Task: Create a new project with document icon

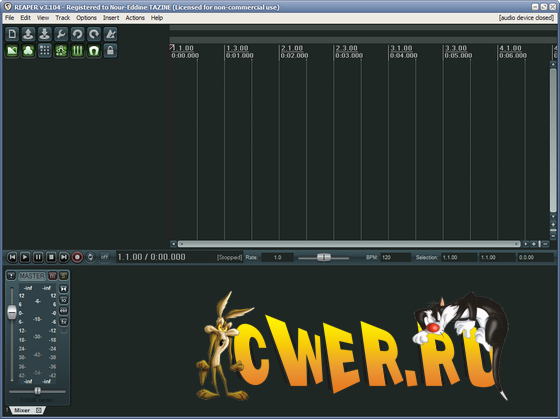Action: coord(12,34)
